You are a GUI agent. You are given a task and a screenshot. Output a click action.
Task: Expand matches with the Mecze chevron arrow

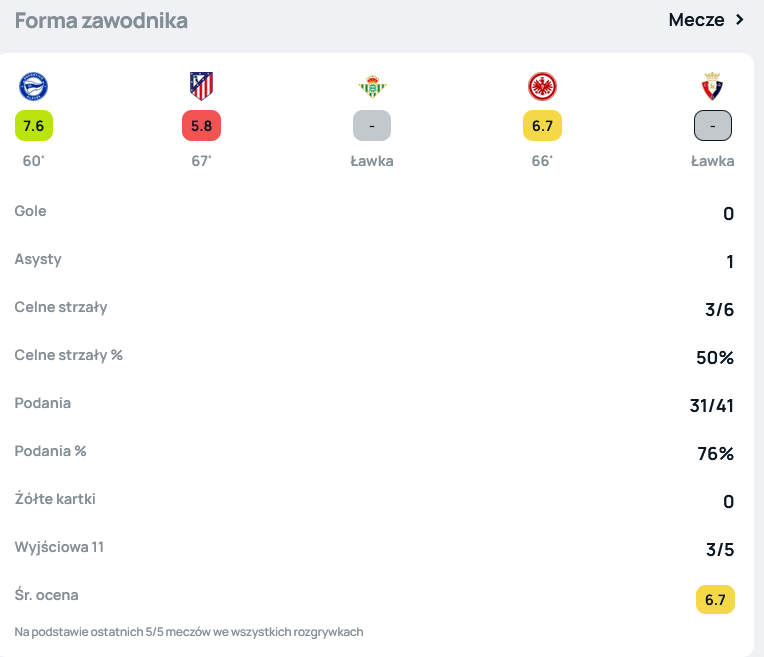pos(740,20)
